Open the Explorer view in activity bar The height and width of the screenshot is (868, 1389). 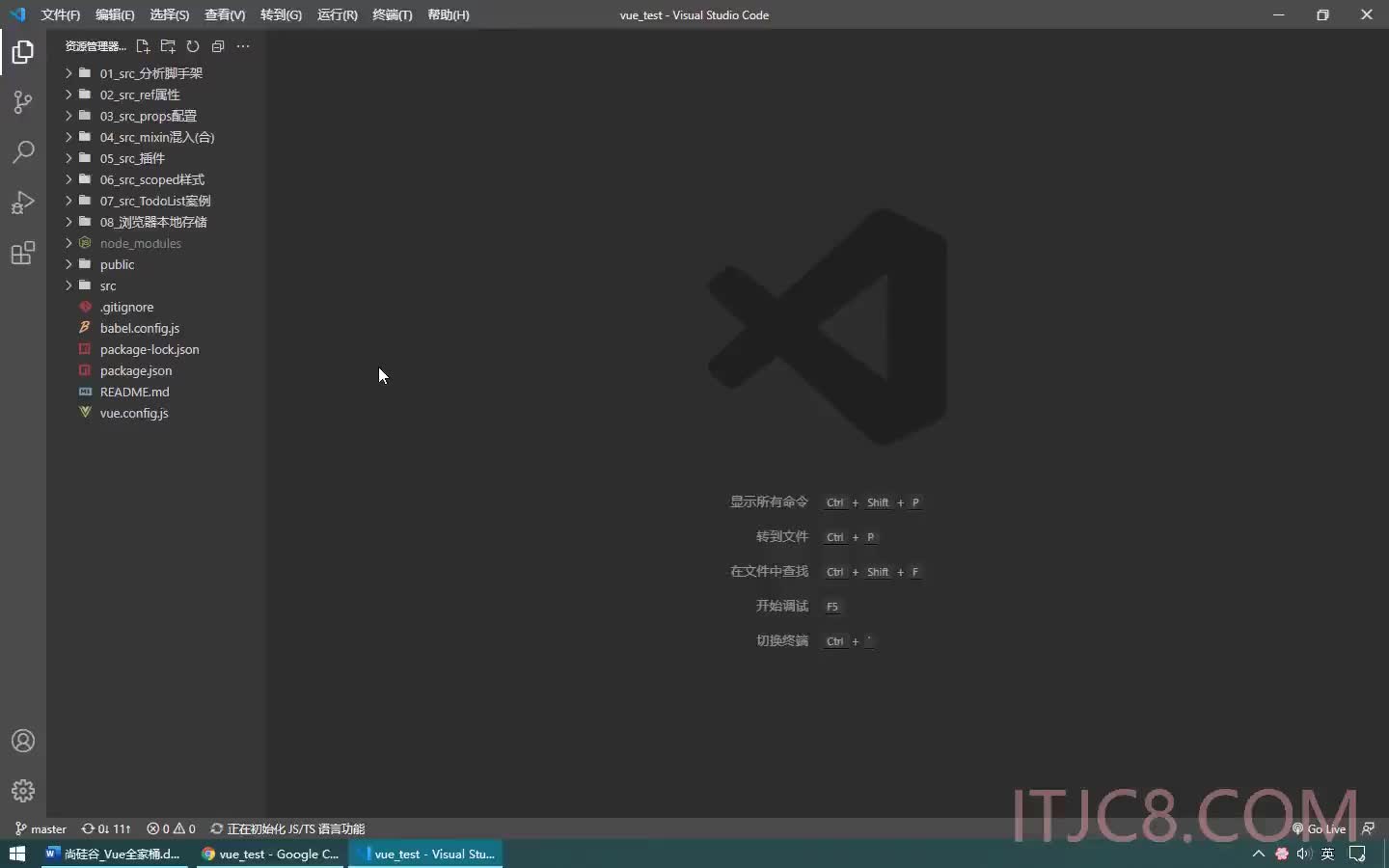click(23, 52)
